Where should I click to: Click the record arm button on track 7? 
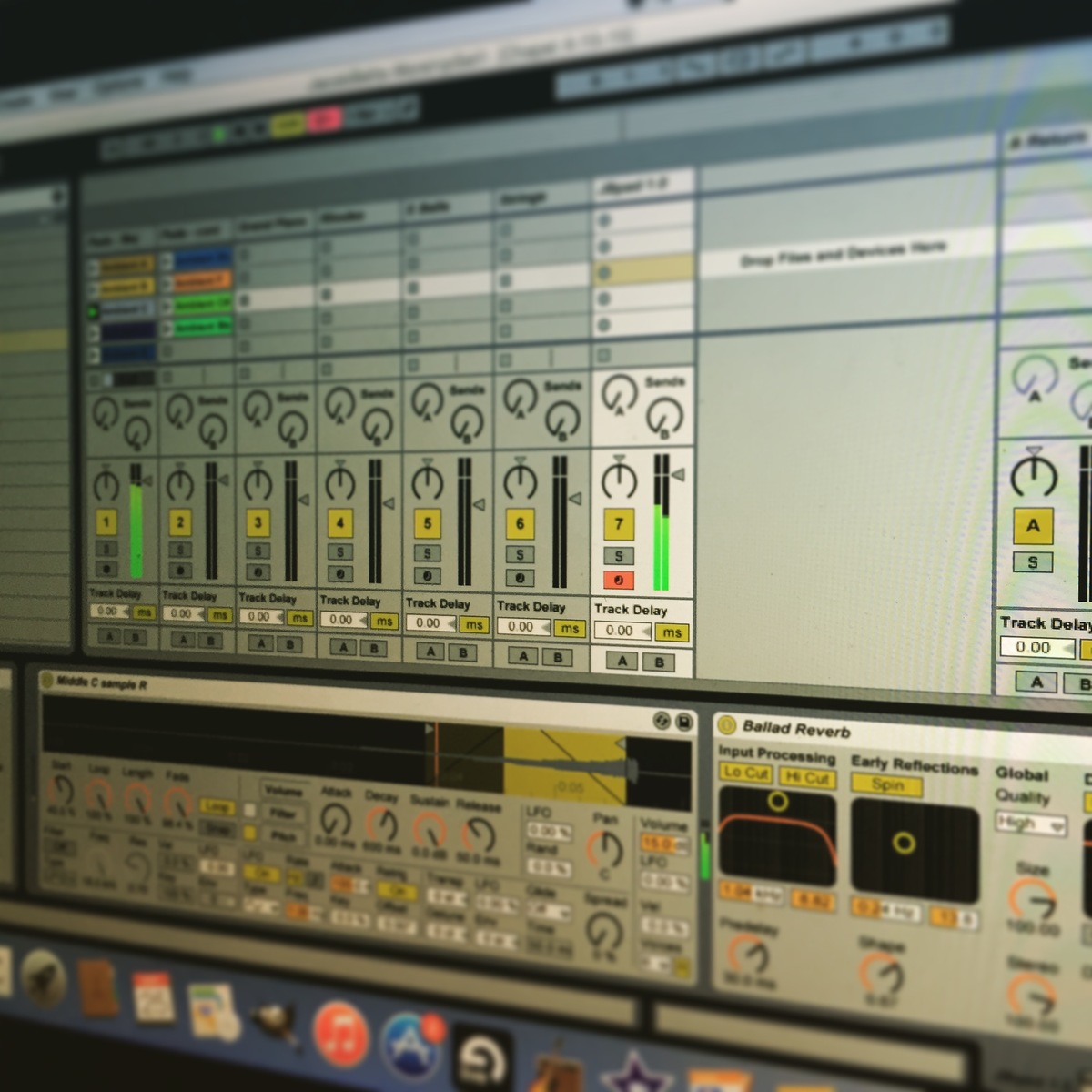pyautogui.click(x=619, y=581)
